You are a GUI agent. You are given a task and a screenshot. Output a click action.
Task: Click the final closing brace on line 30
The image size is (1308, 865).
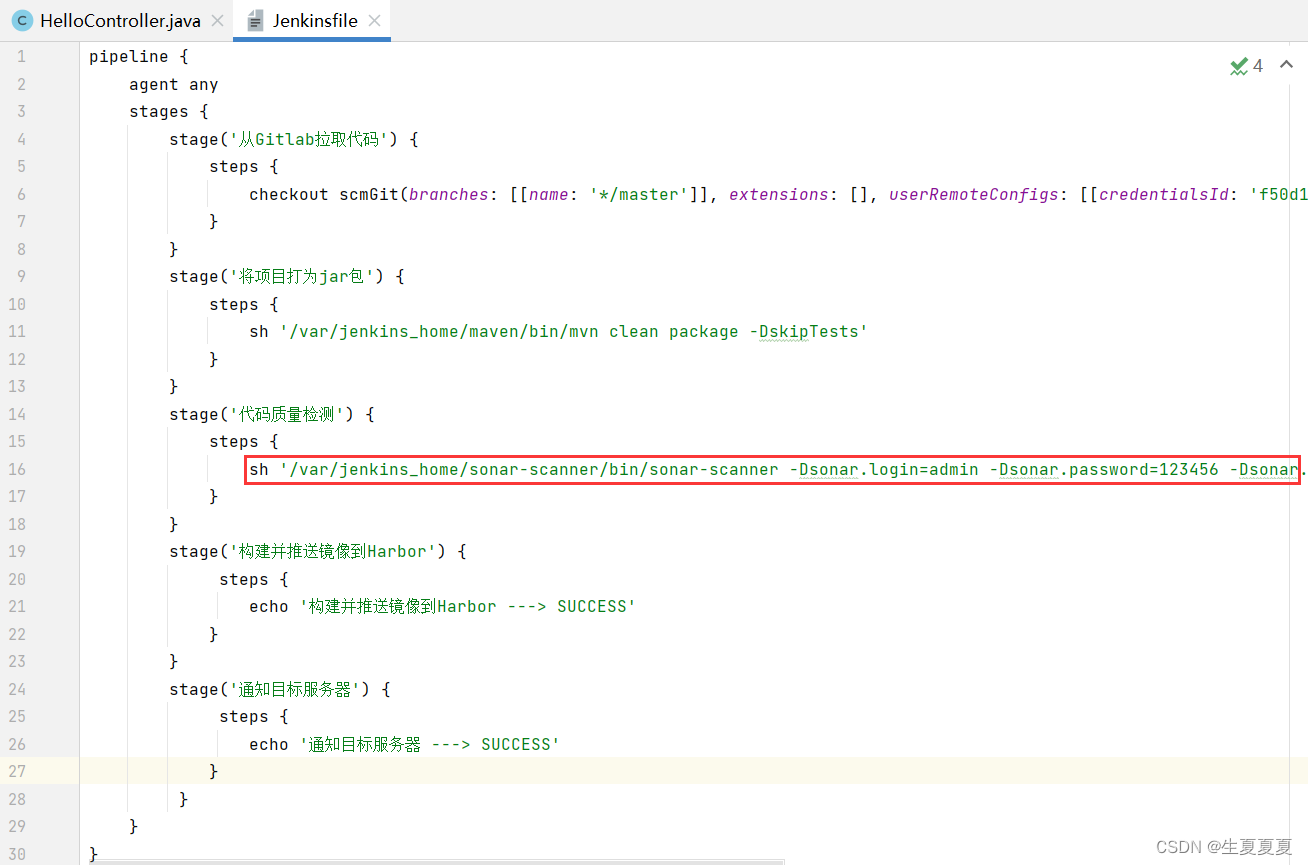click(94, 854)
